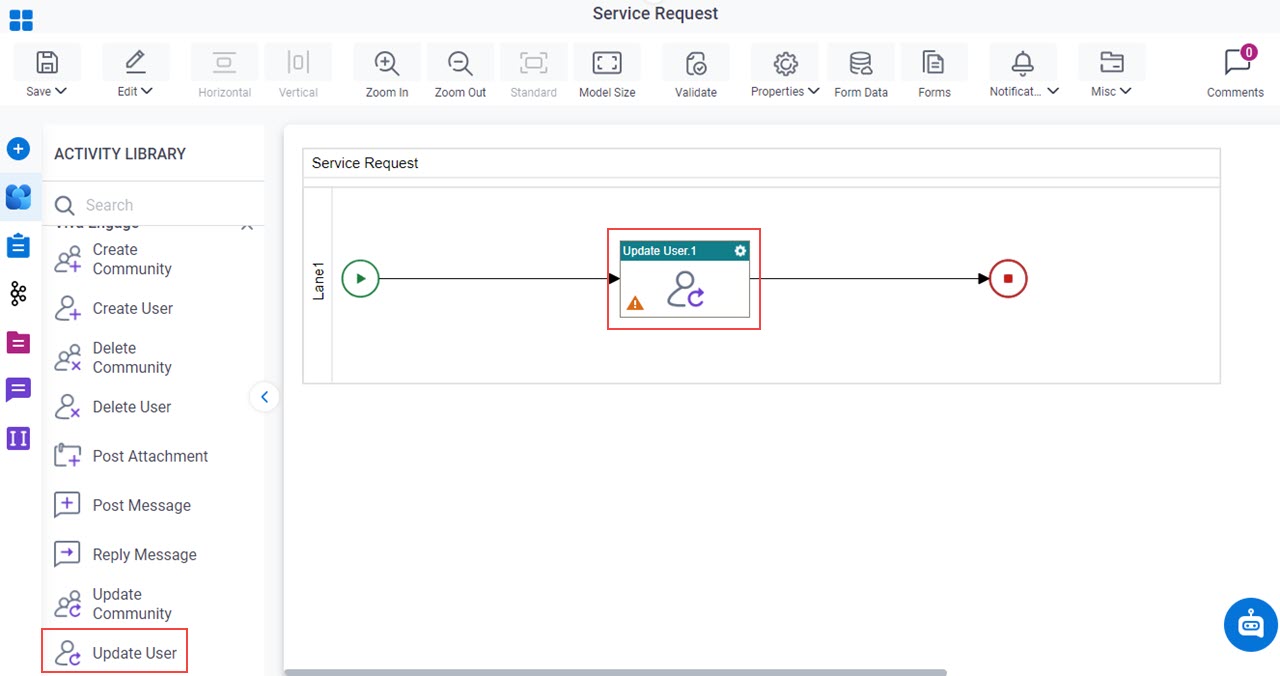The image size is (1280, 676).
Task: Click the ACTIVITY LIBRARY heading
Action: [x=120, y=154]
